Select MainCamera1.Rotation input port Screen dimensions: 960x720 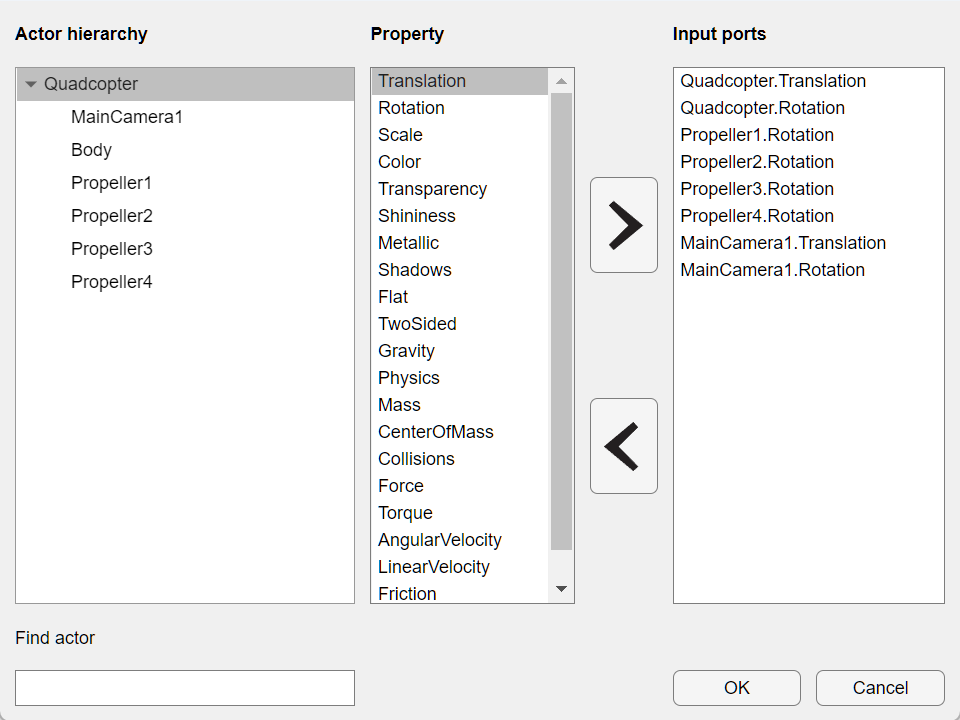(772, 270)
